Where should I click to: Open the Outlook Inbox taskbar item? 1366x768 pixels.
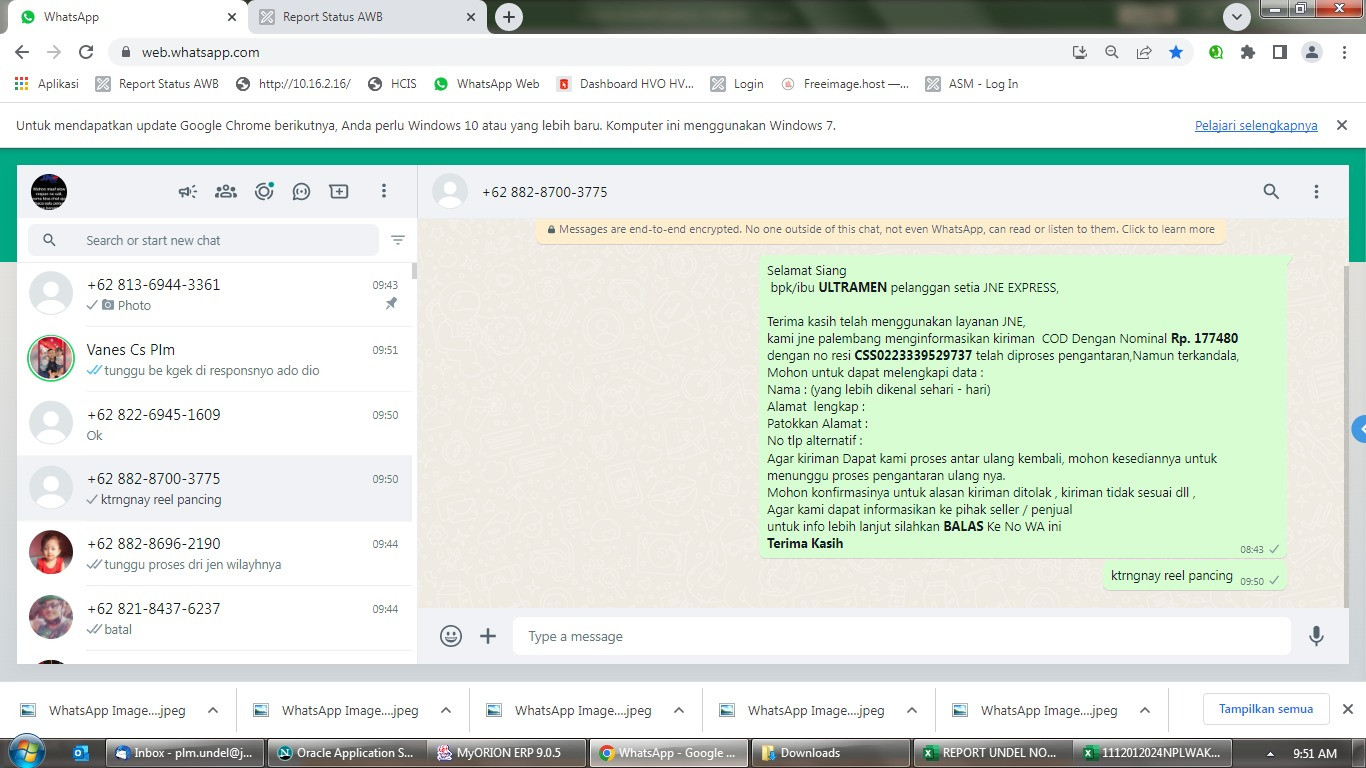coord(184,753)
